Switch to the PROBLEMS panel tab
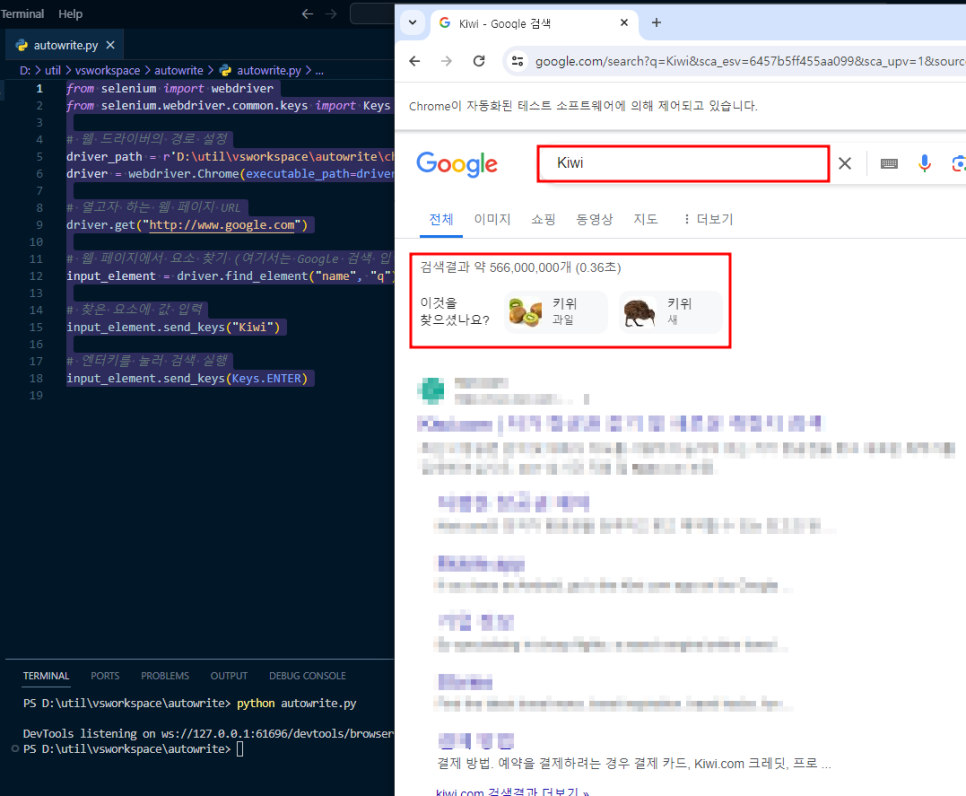The width and height of the screenshot is (966, 796). point(164,676)
